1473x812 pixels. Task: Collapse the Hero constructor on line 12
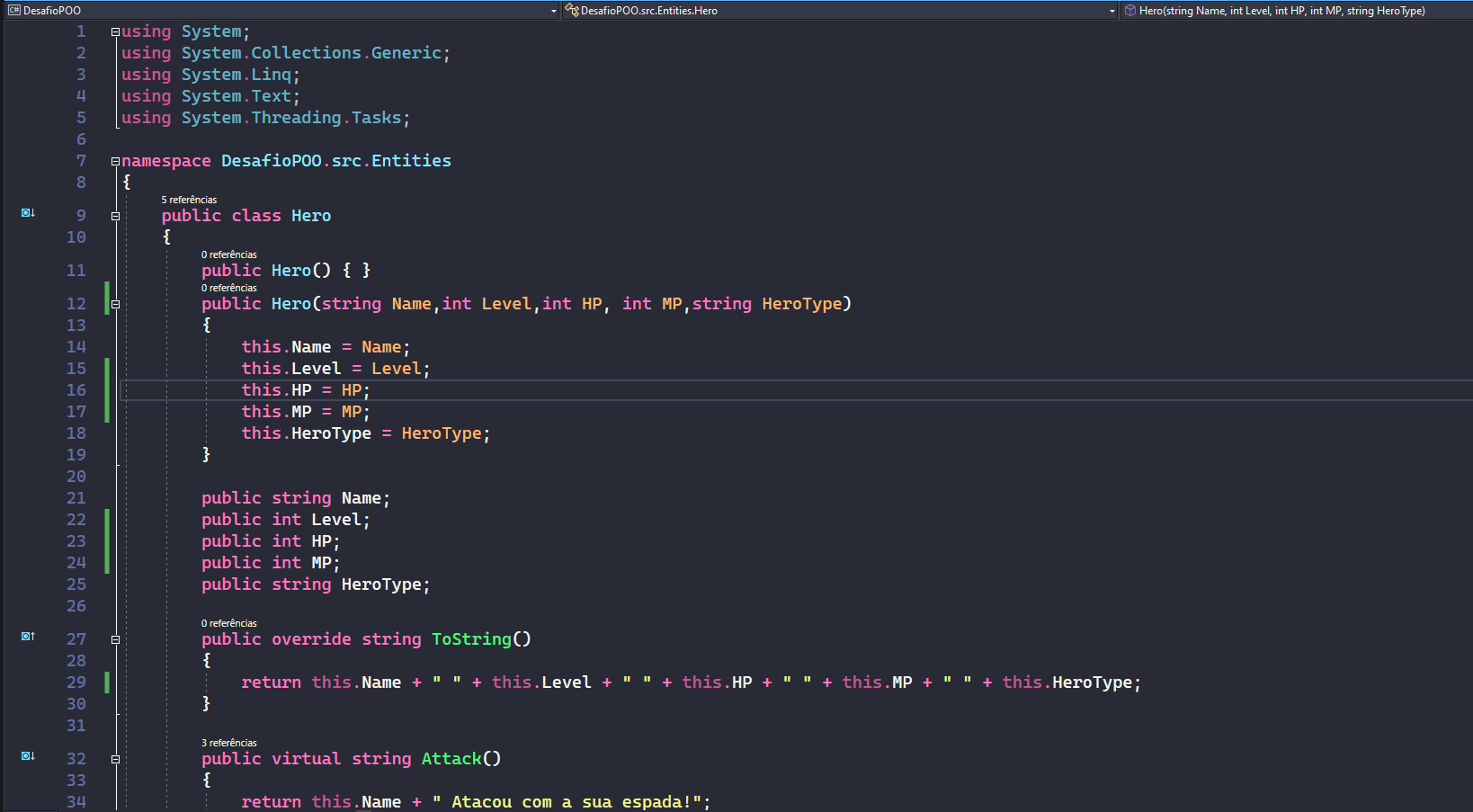click(x=115, y=304)
